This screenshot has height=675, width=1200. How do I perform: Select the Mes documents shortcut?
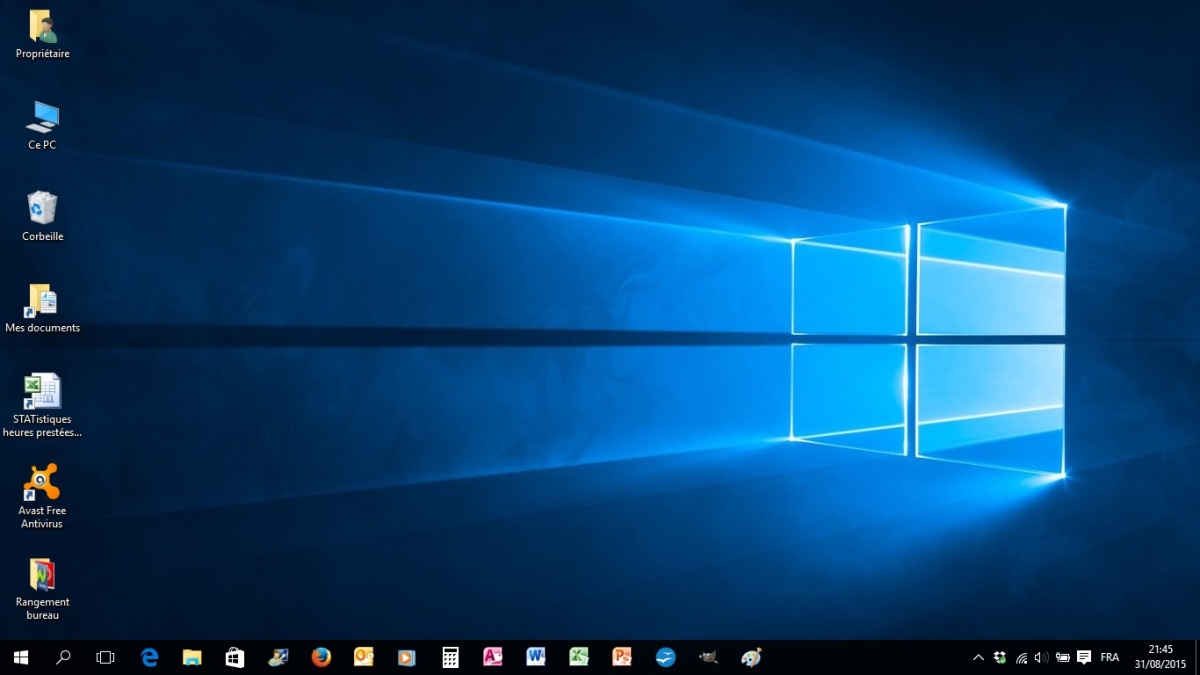click(42, 308)
